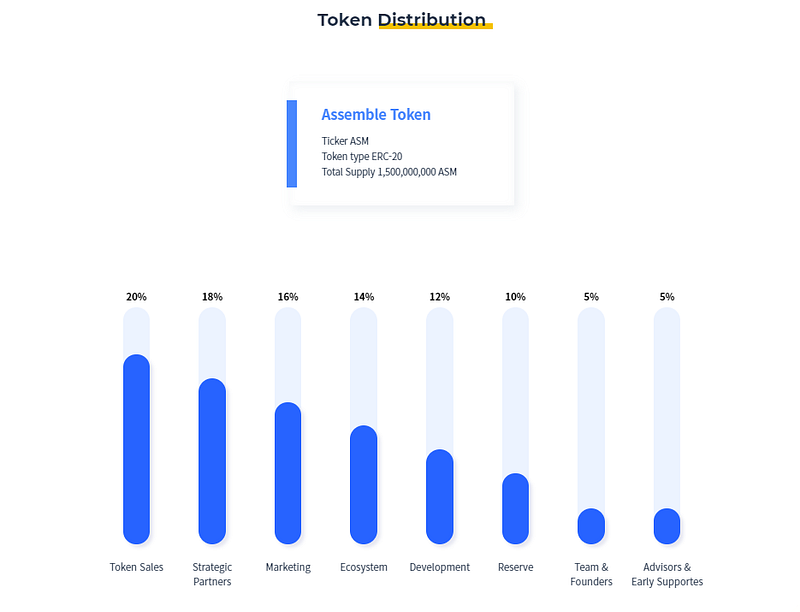The width and height of the screenshot is (800, 612).
Task: Click the Advisors & Early Supportes bar
Action: [x=667, y=526]
